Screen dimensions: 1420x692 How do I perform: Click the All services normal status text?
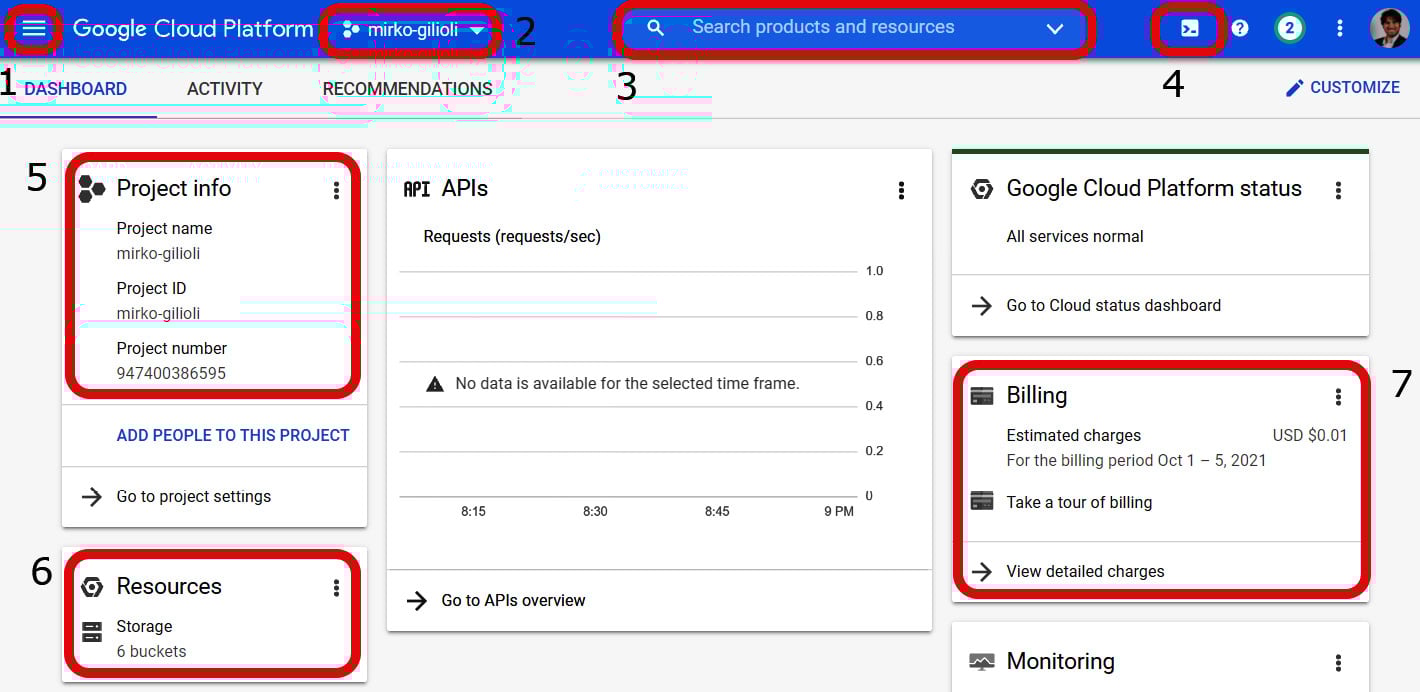tap(1075, 237)
